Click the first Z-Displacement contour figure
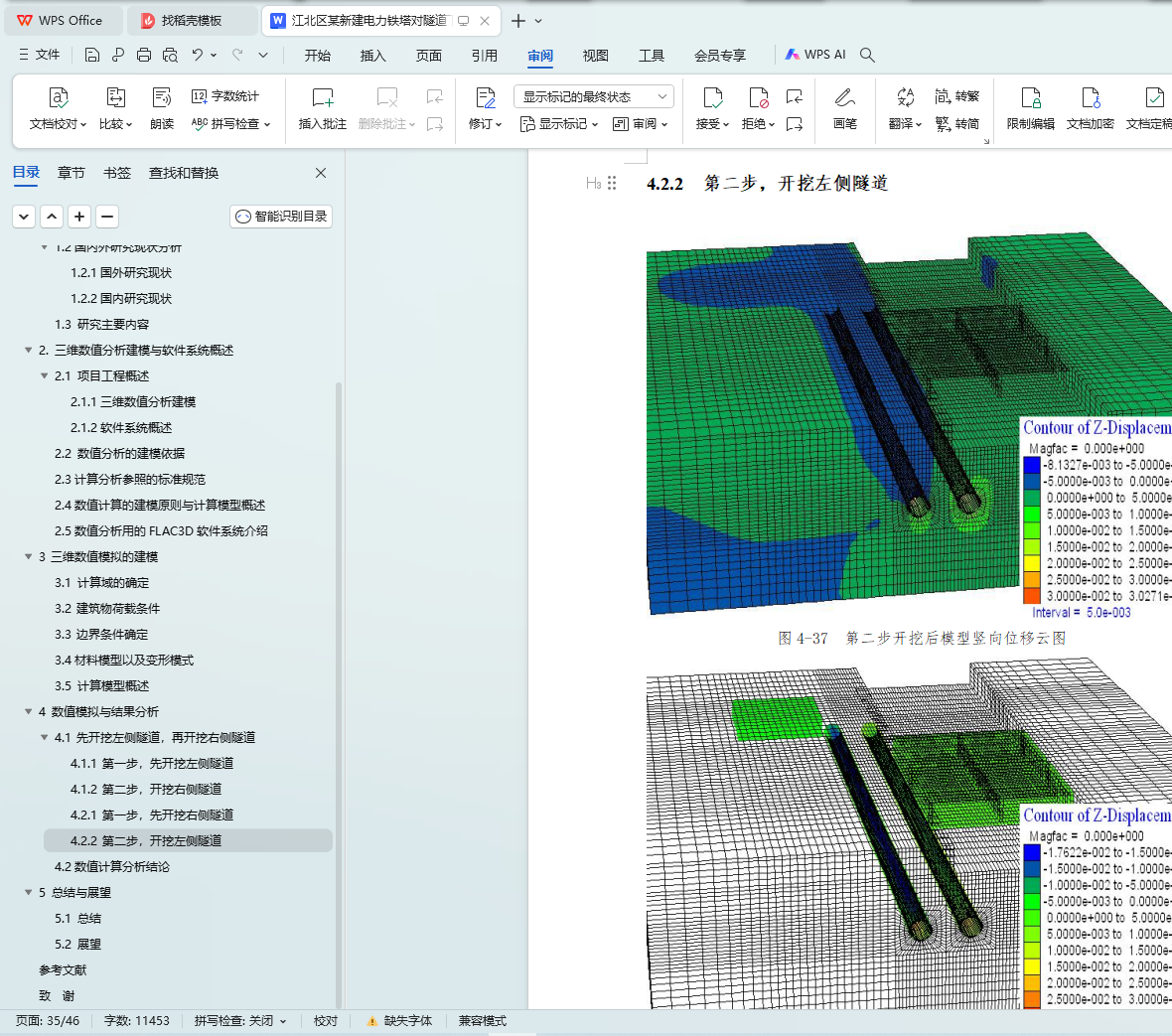This screenshot has width=1172, height=1036. coord(909,424)
